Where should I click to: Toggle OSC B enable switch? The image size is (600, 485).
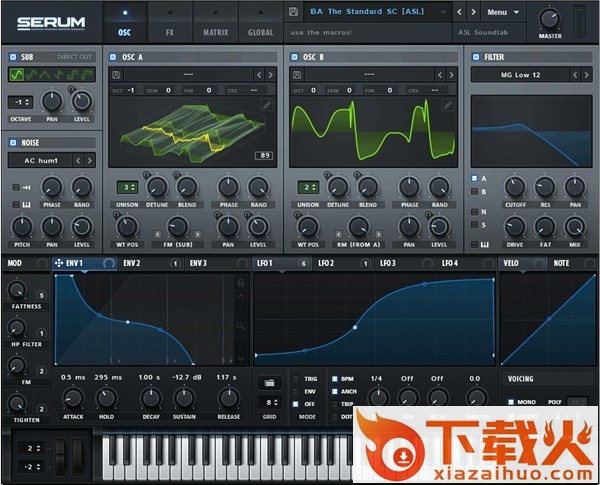click(x=294, y=57)
